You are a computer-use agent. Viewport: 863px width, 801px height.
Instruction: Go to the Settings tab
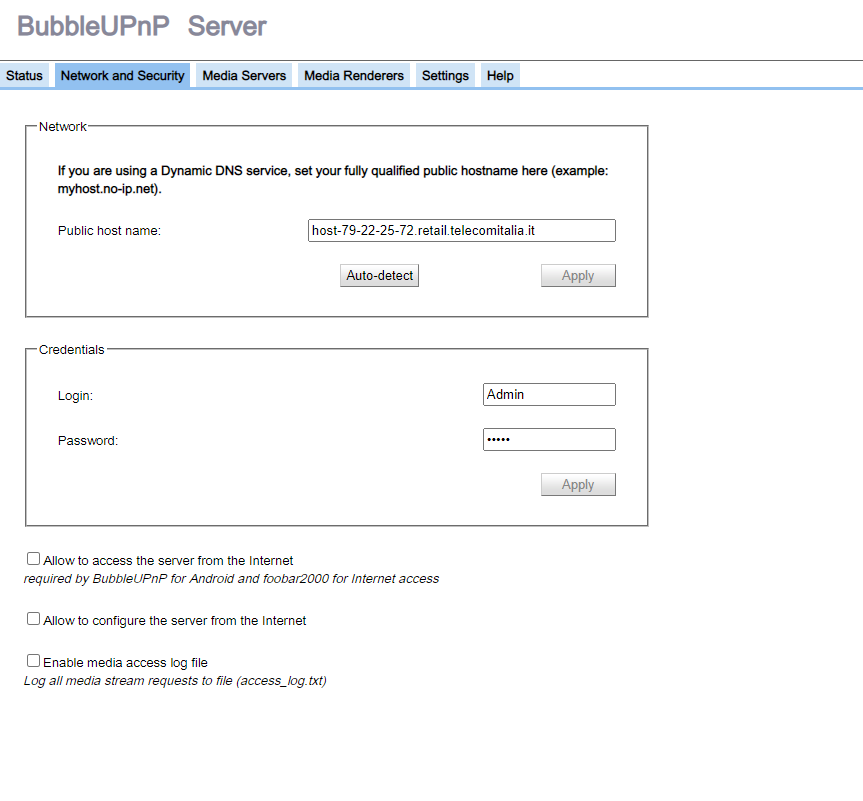pos(445,75)
